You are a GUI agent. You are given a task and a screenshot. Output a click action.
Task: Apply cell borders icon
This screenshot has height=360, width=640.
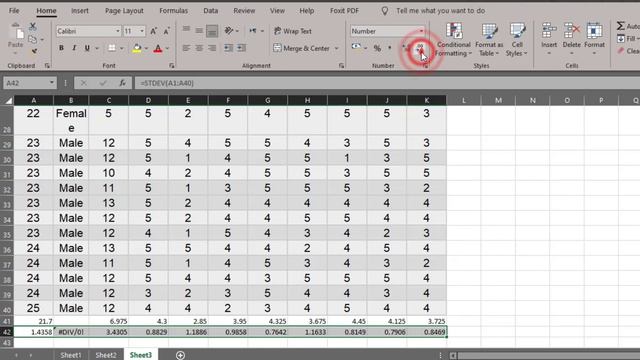[x=111, y=48]
